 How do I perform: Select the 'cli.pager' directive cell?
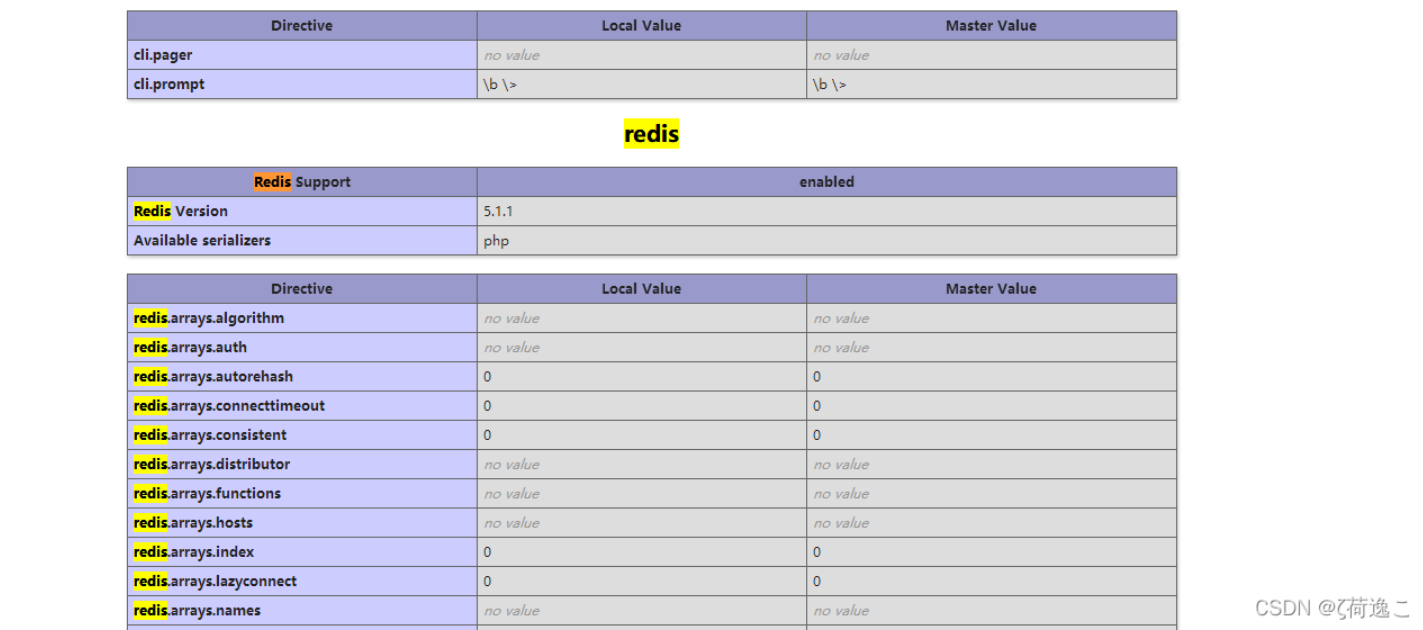(302, 55)
